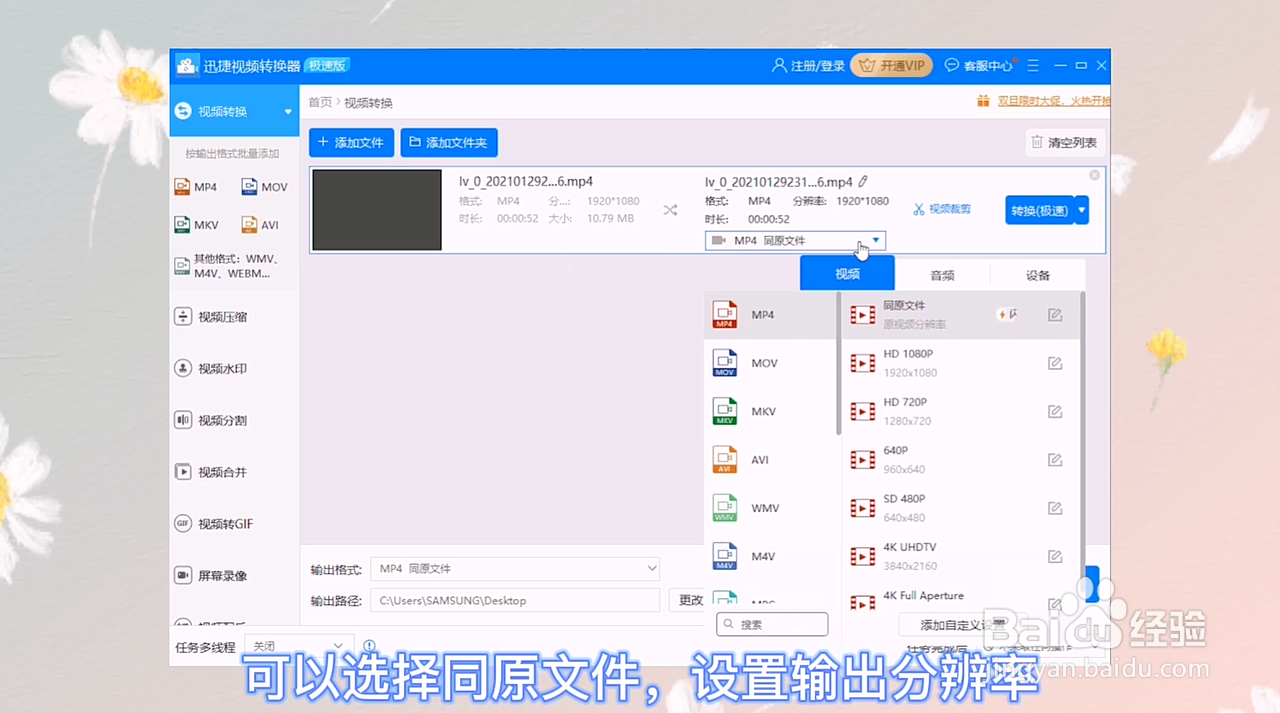Switch to the 视频 tab

point(847,274)
